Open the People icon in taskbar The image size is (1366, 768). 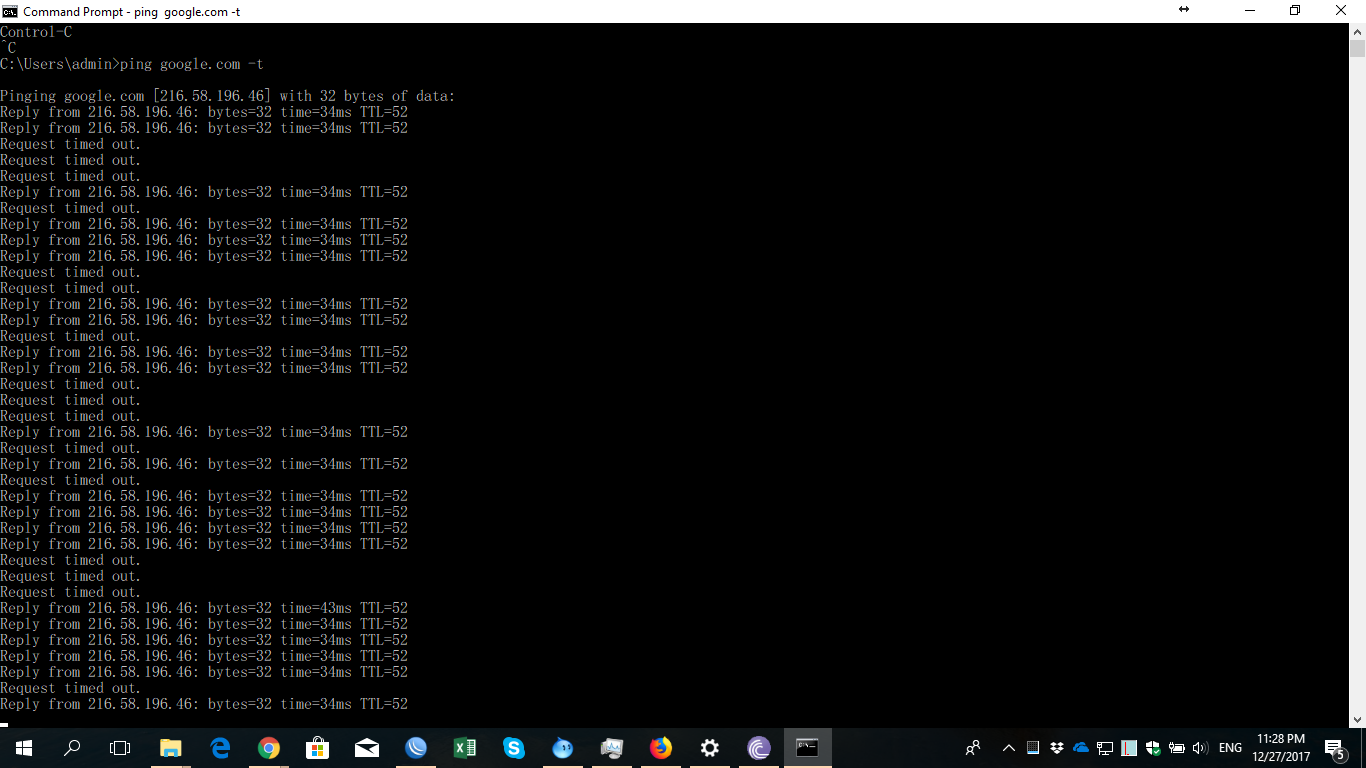click(x=973, y=748)
